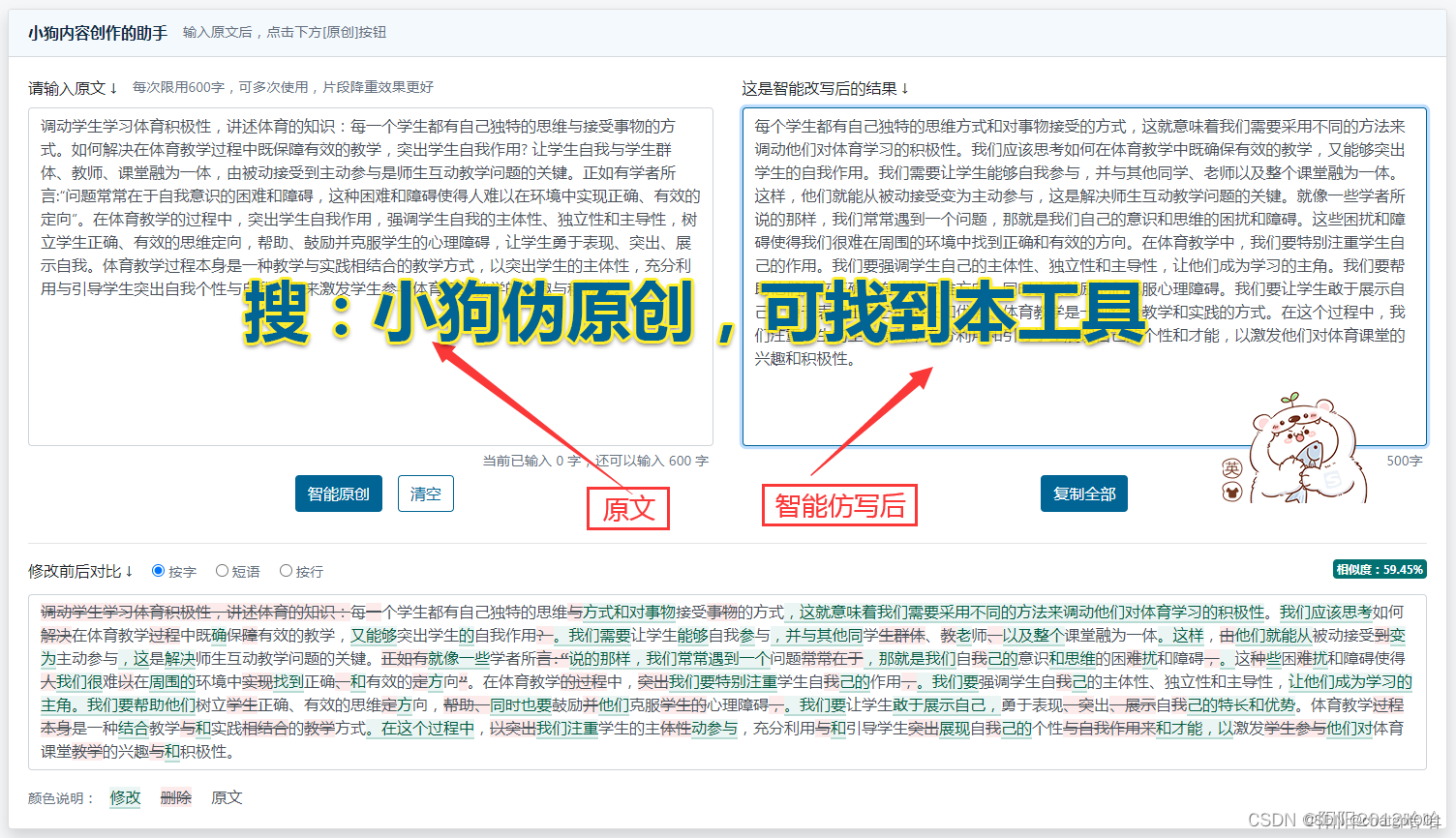The width and height of the screenshot is (1456, 838).
Task: Select the 按字 comparison radio option
Action: pyautogui.click(x=159, y=571)
